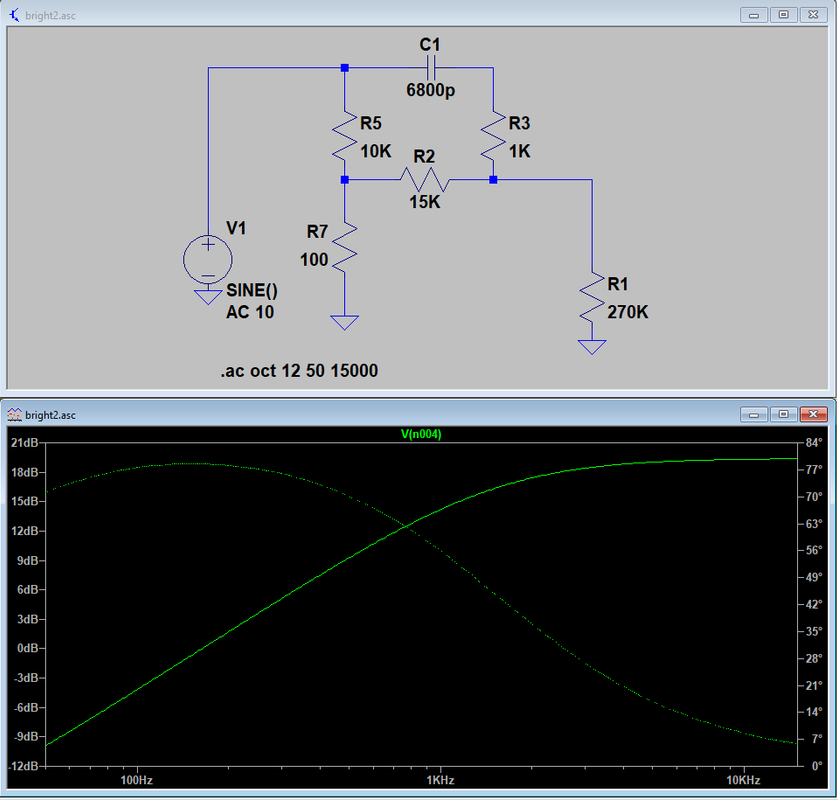Click the waveform window title bright2.asc
Image resolution: width=838 pixels, height=800 pixels.
[x=50, y=415]
